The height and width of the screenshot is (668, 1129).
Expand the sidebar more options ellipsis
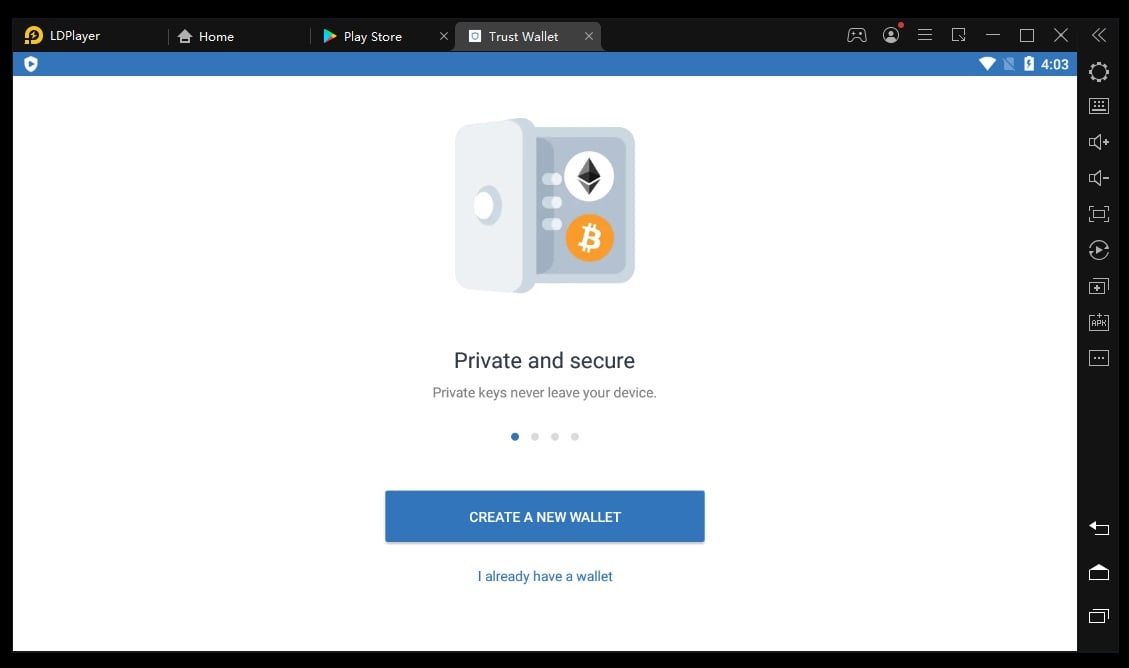pos(1098,357)
